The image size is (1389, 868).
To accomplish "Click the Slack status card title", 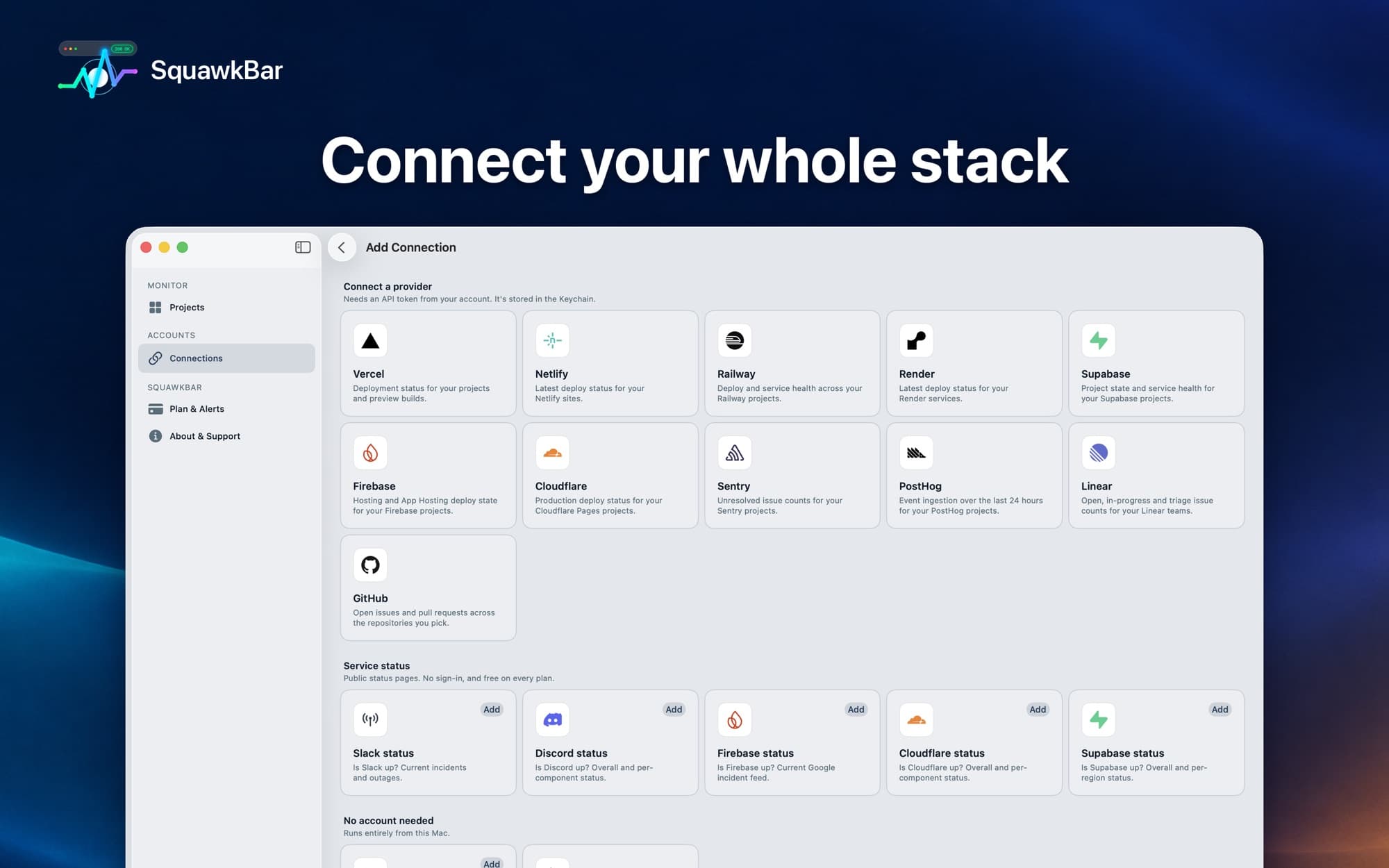I will (383, 753).
